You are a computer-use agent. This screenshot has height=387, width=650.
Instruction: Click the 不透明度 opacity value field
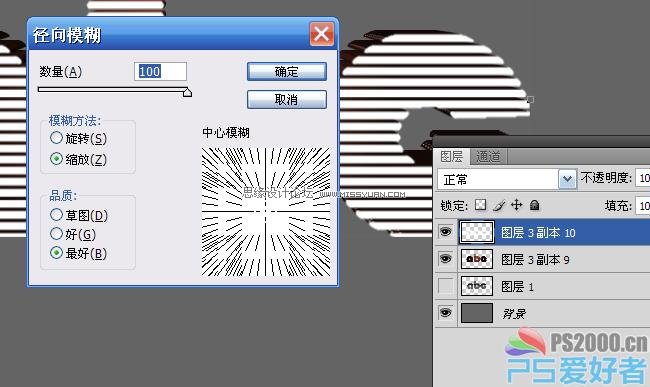643,178
